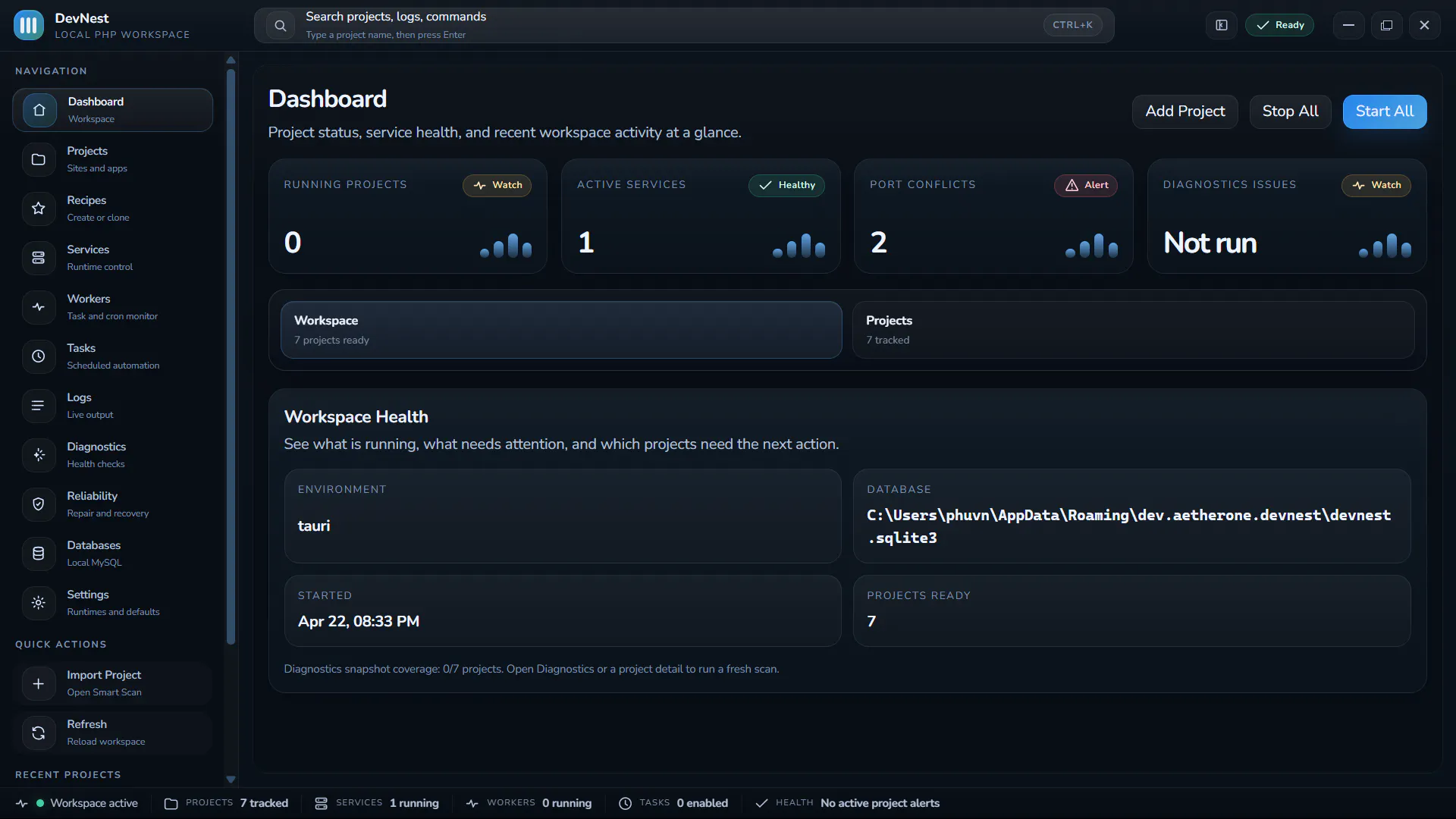1456x819 pixels.
Task: Click '7 tracked' in status bar
Action: click(264, 803)
